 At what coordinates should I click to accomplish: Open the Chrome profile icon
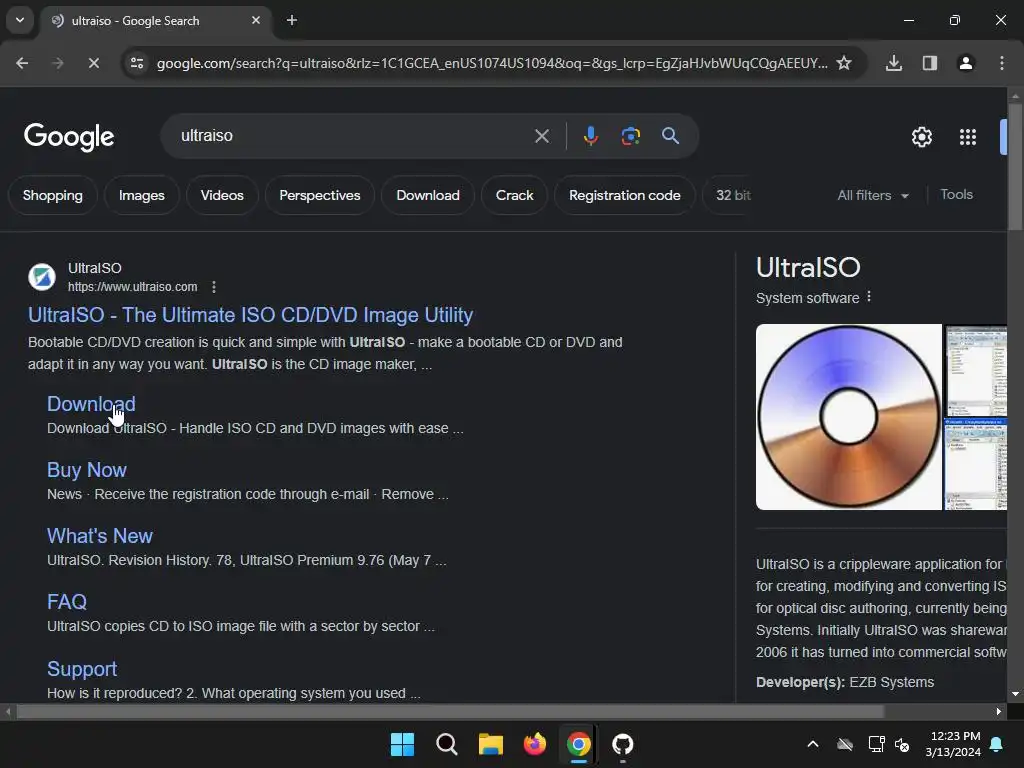tap(966, 63)
